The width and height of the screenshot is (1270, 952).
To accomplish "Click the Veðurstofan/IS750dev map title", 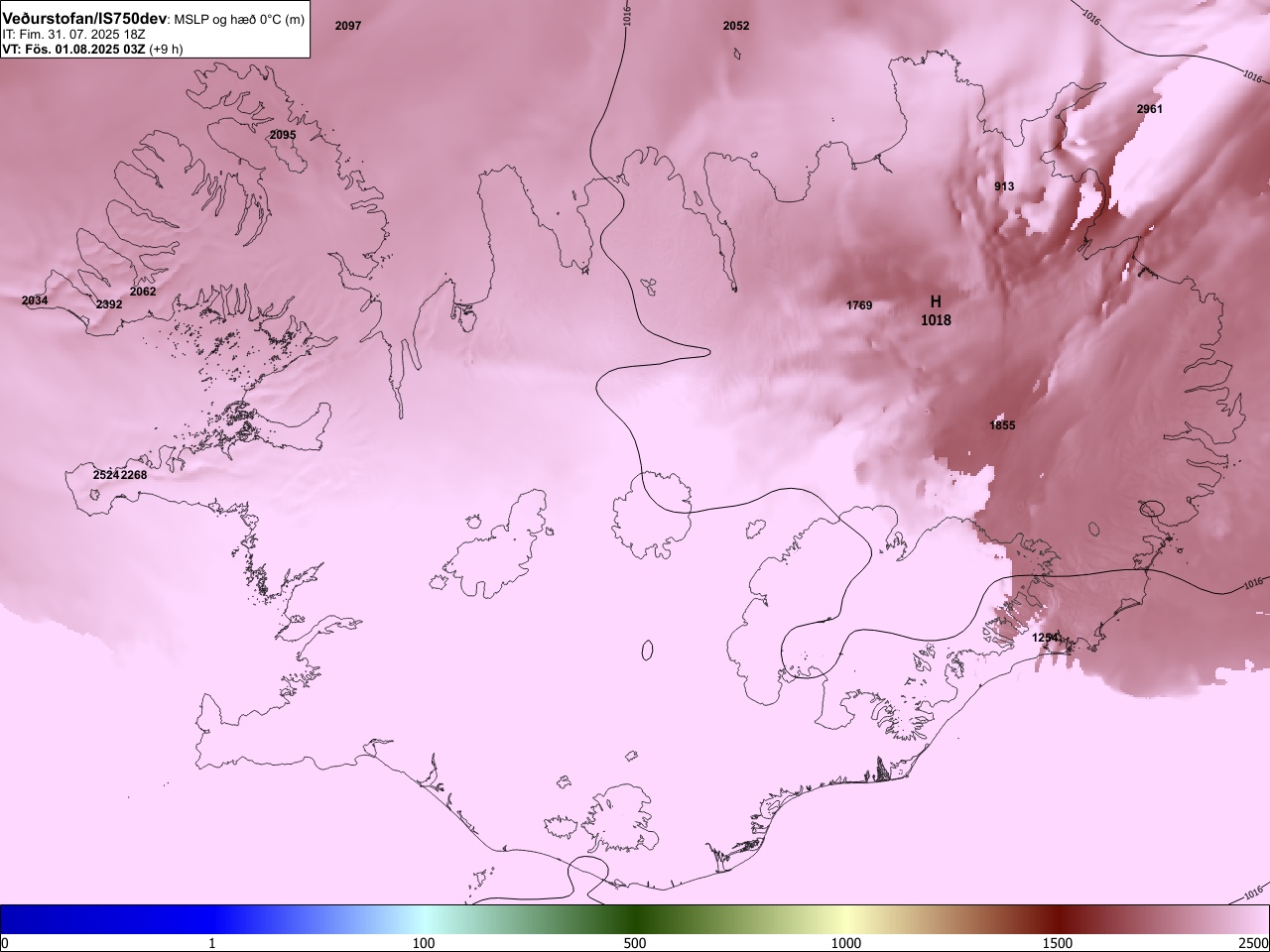I will tap(85, 19).
